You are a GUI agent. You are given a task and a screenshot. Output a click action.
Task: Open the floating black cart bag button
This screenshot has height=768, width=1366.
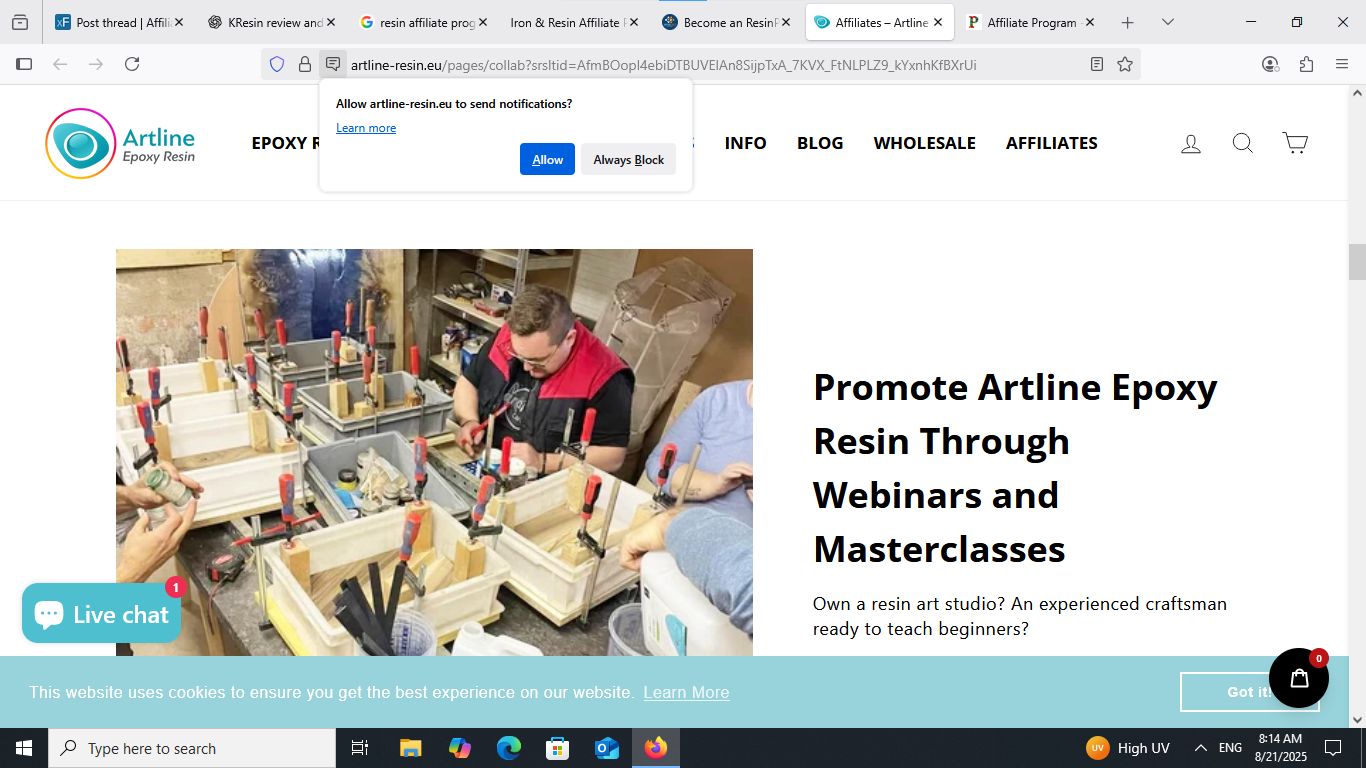click(x=1299, y=678)
